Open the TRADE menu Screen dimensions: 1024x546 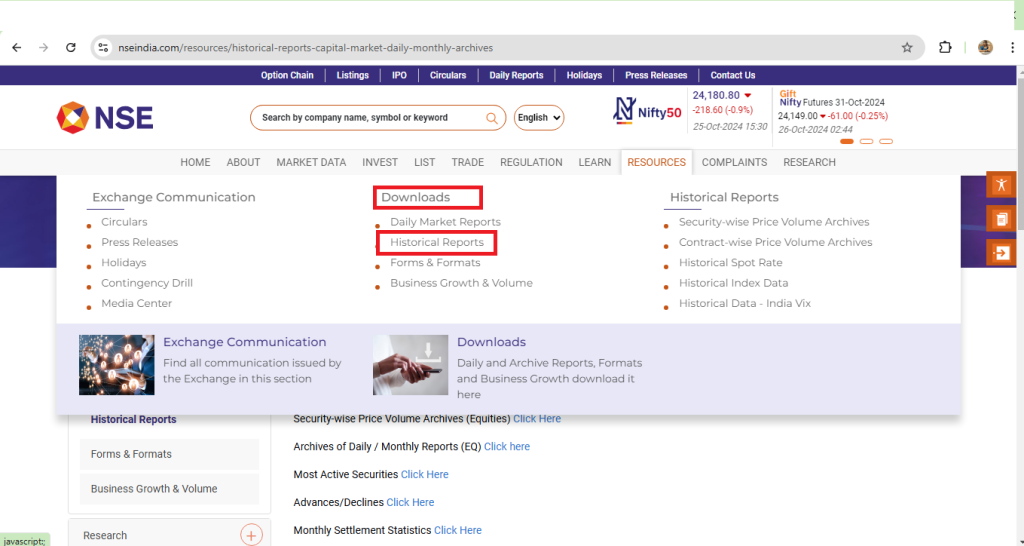tap(468, 162)
